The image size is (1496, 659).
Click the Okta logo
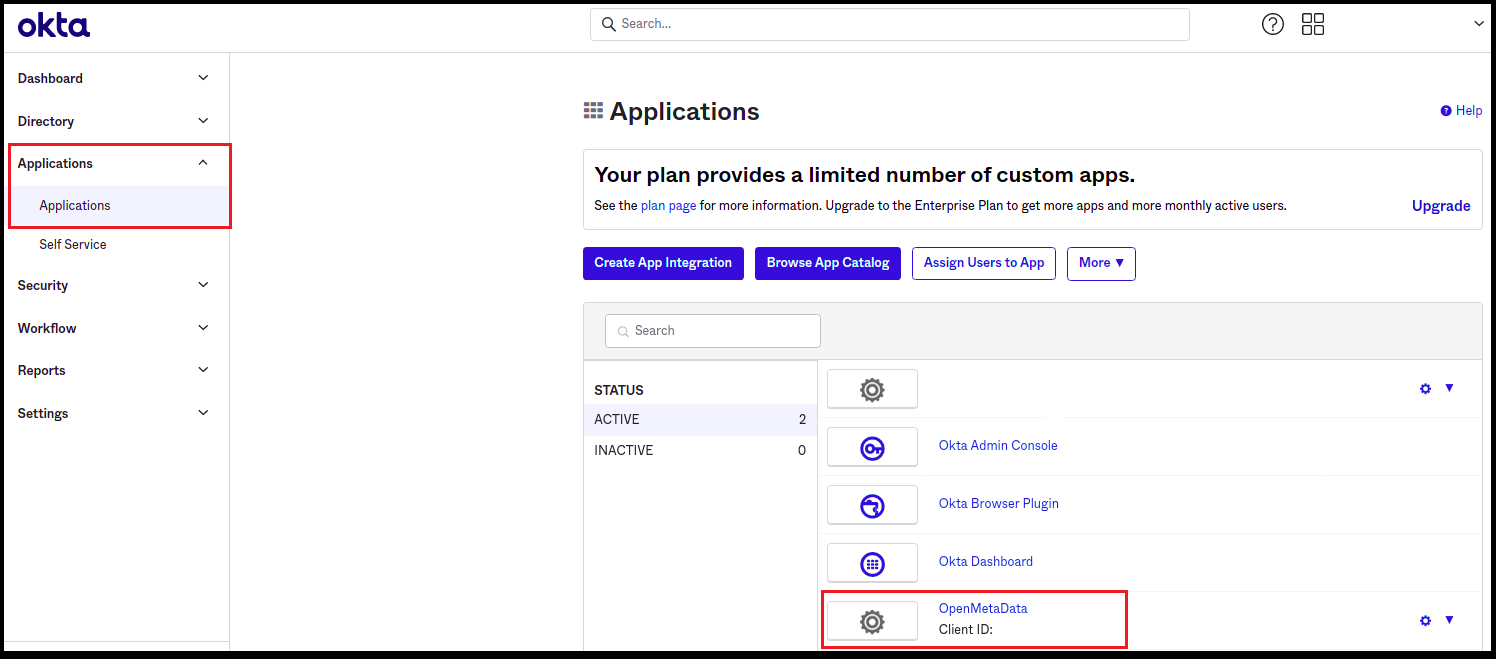click(53, 24)
